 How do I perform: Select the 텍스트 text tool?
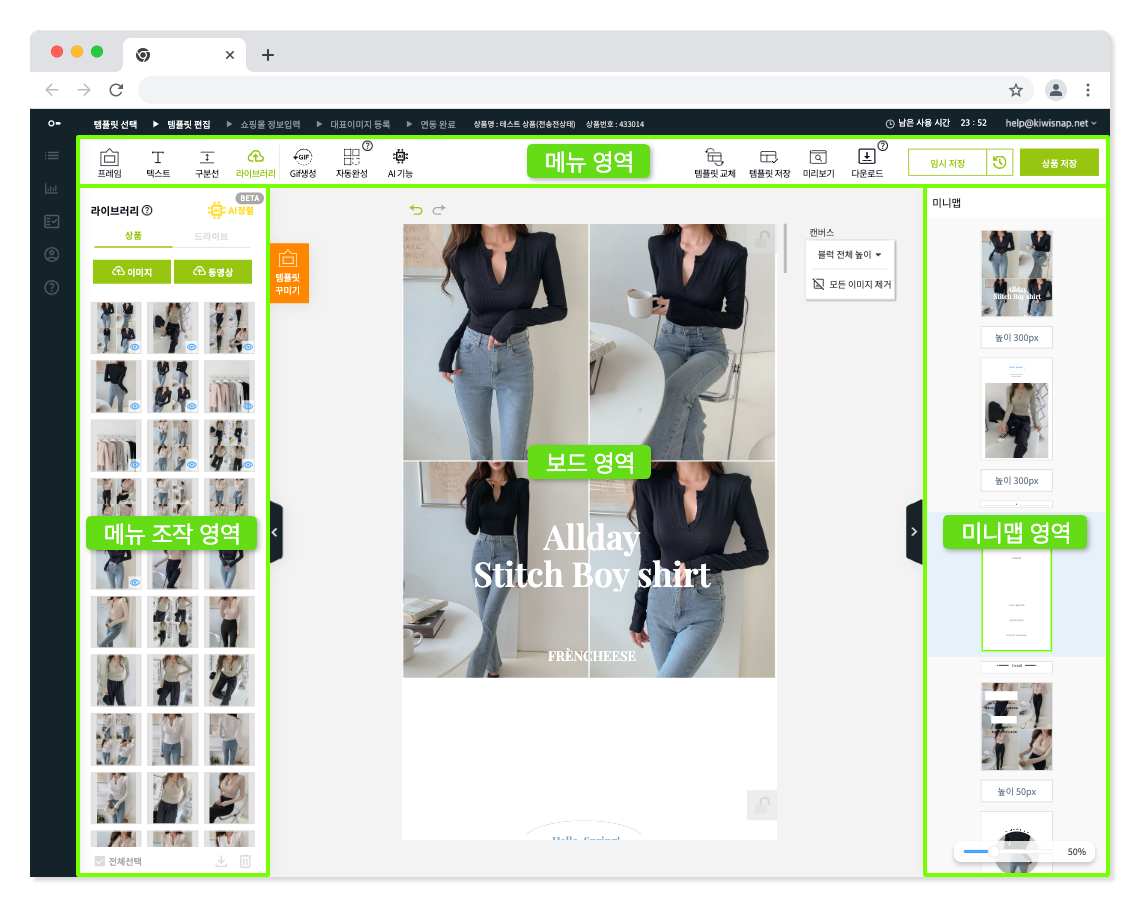(x=158, y=163)
